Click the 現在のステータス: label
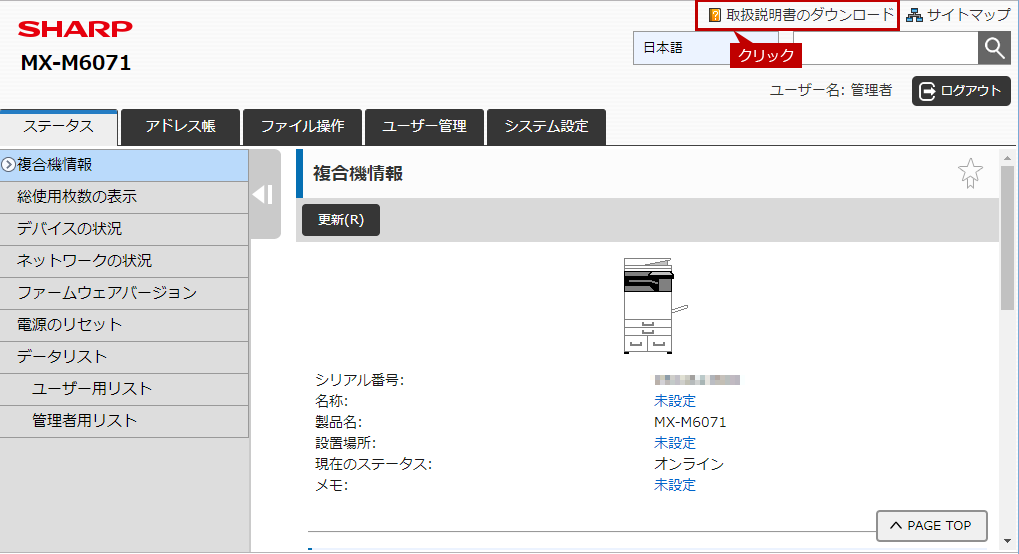The image size is (1019, 554). coord(374,464)
